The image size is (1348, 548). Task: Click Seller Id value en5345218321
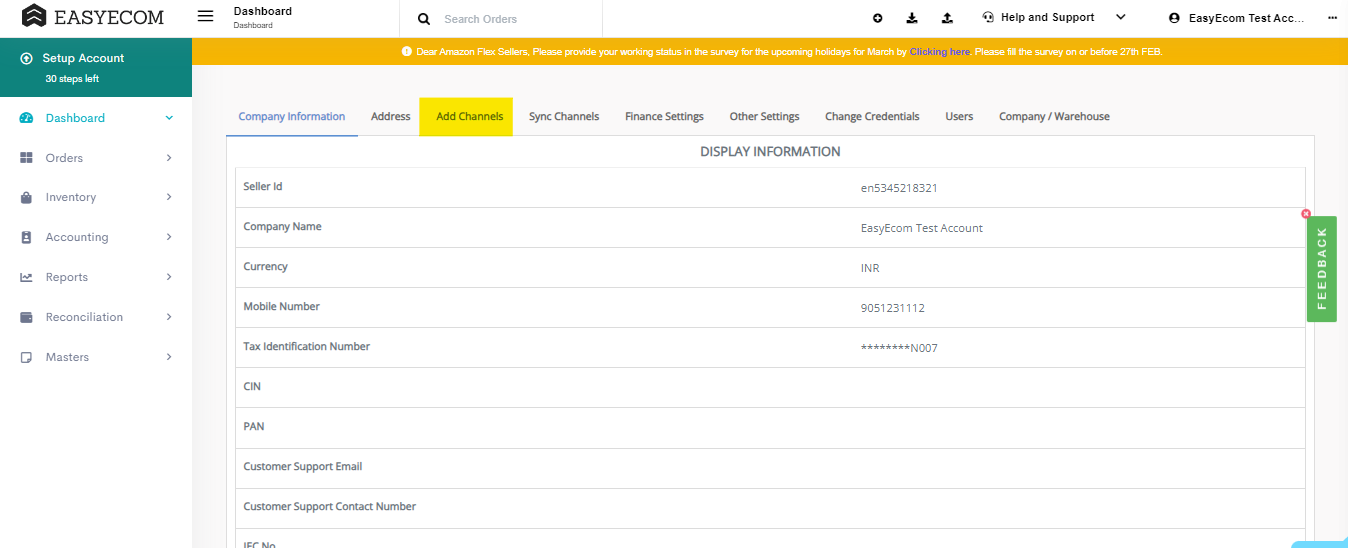pos(899,188)
